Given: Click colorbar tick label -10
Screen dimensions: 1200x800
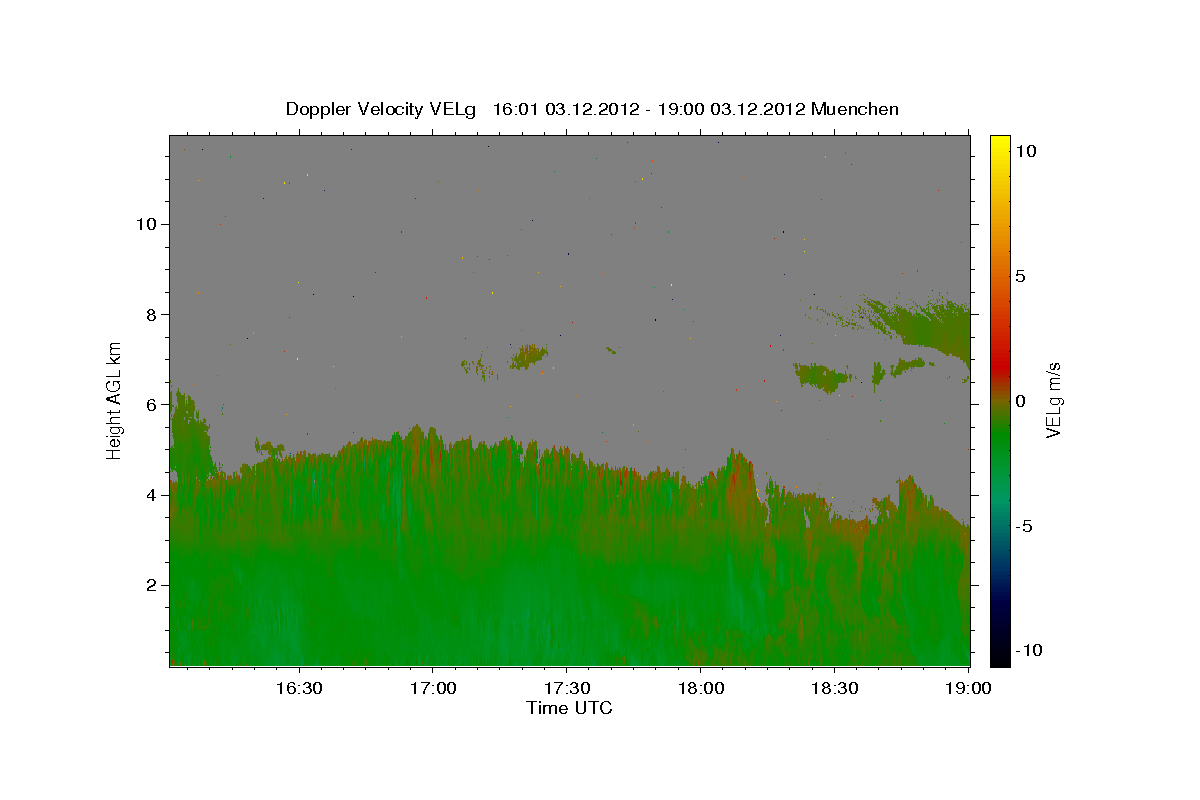Looking at the screenshot, I should 1028,651.
